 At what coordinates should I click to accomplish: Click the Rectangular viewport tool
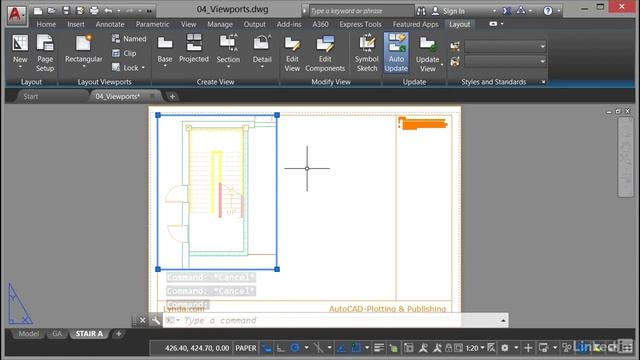[x=84, y=51]
